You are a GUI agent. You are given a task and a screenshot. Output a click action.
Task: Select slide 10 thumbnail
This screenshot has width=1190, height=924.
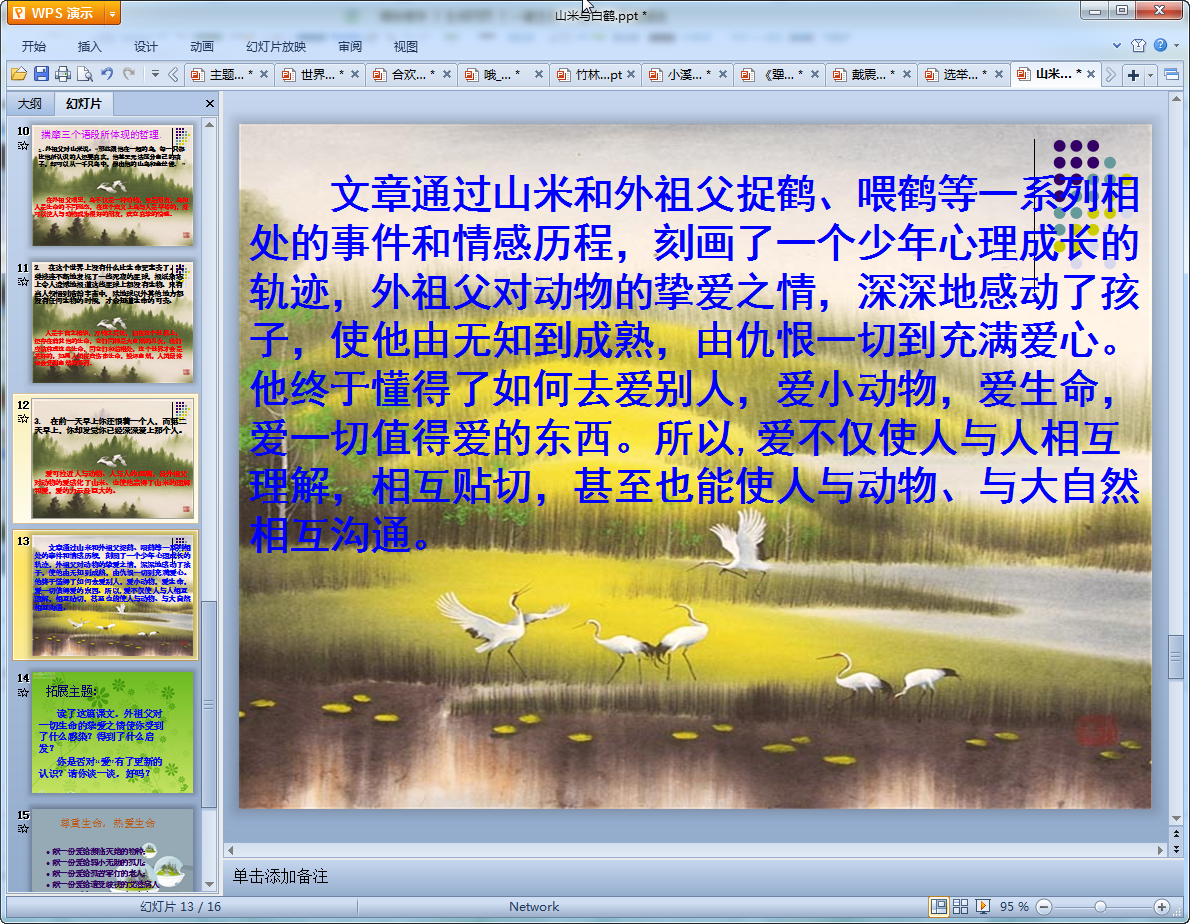tap(112, 185)
